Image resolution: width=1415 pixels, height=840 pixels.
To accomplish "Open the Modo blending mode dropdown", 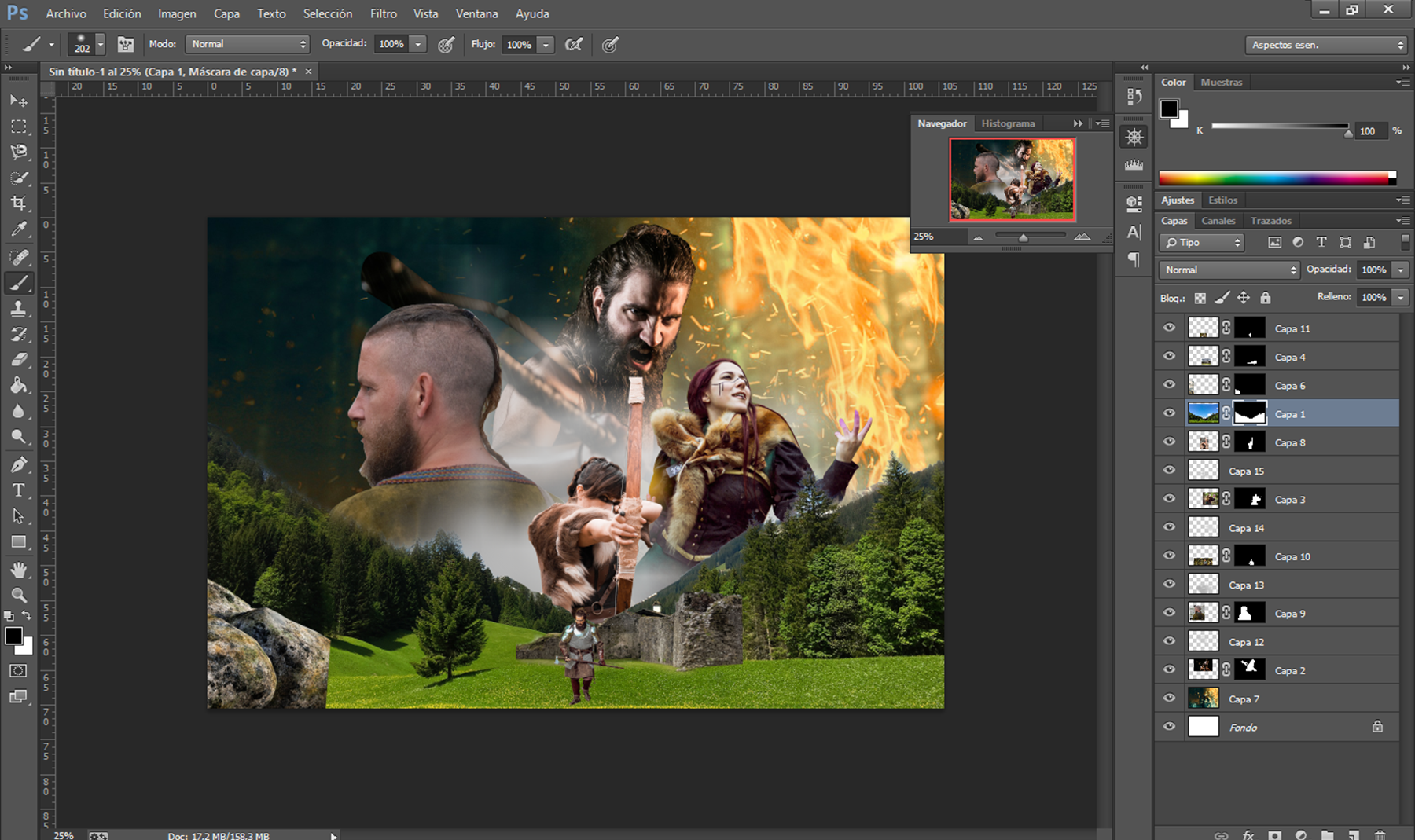I will pos(248,44).
